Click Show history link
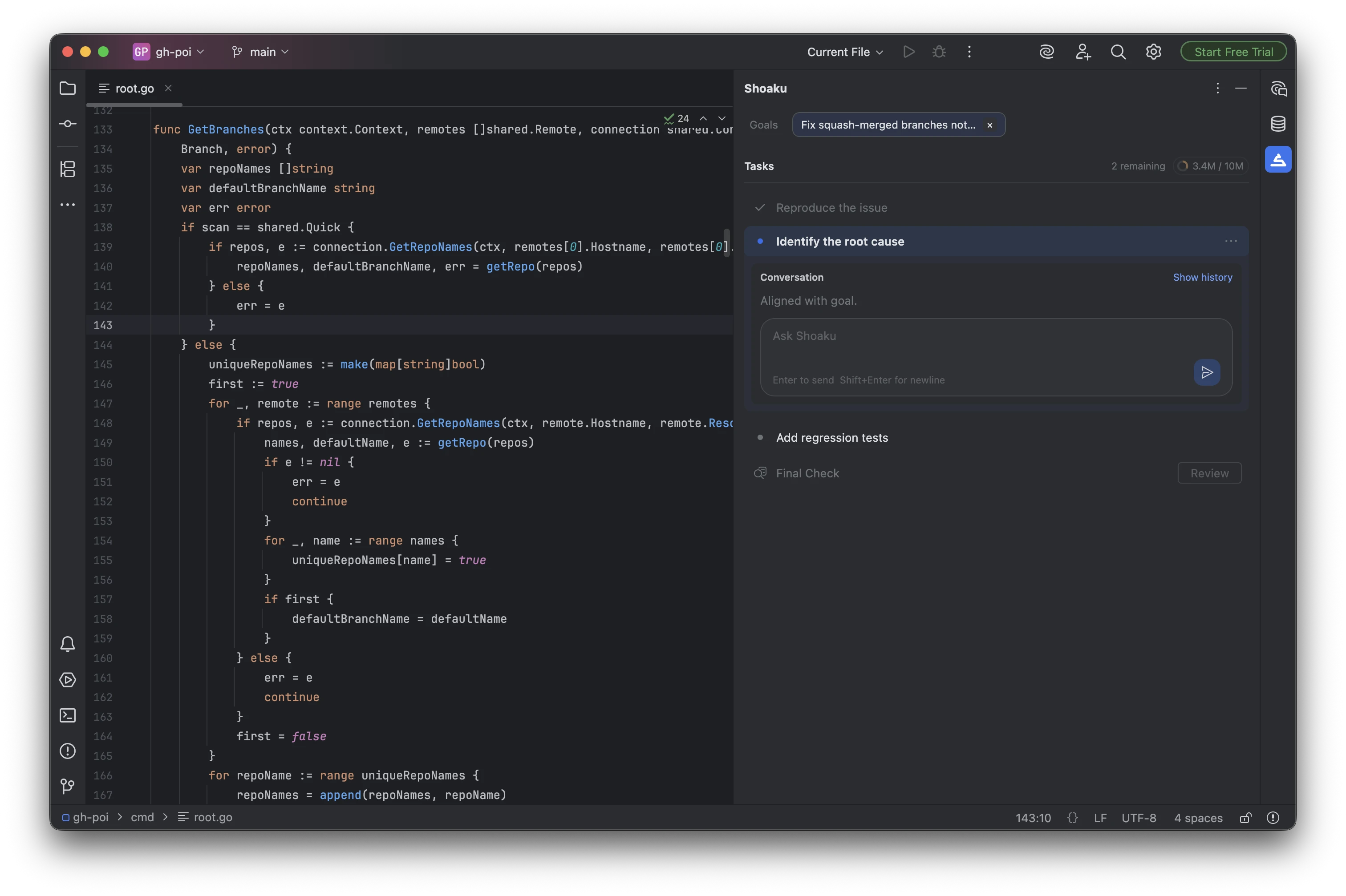This screenshot has height=896, width=1346. click(1202, 277)
